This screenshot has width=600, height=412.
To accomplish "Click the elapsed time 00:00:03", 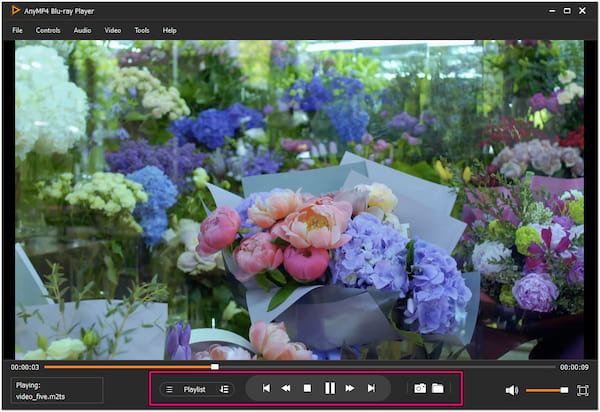I will (x=25, y=367).
